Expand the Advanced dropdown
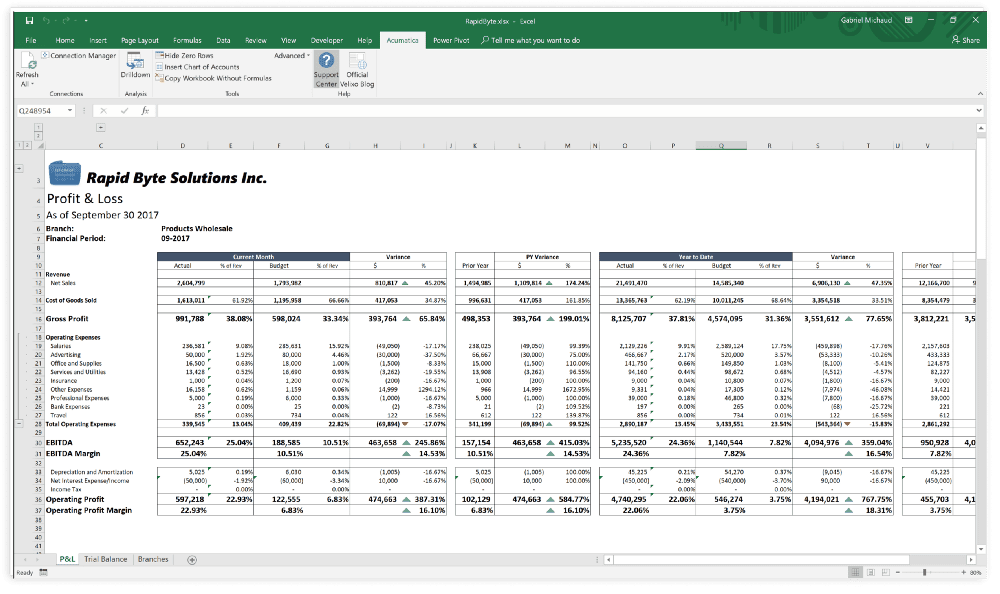 292,56
